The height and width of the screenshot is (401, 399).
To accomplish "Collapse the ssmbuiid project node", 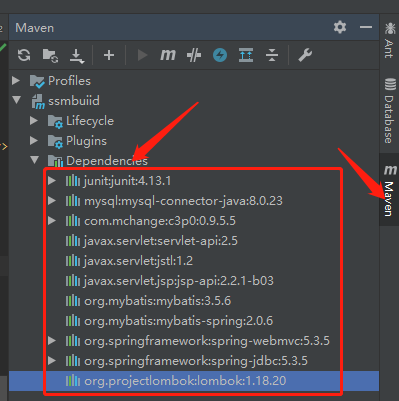I will pos(16,100).
